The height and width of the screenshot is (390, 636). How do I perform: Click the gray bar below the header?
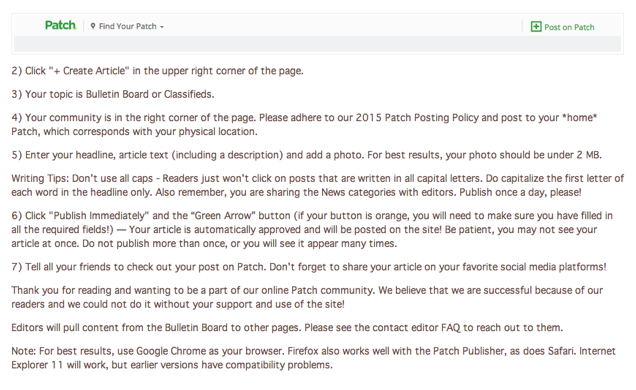click(x=317, y=43)
